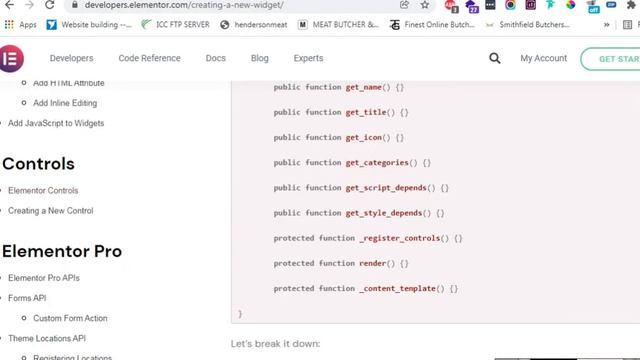640x360 pixels.
Task: Click the get_icon function line
Action: point(339,138)
